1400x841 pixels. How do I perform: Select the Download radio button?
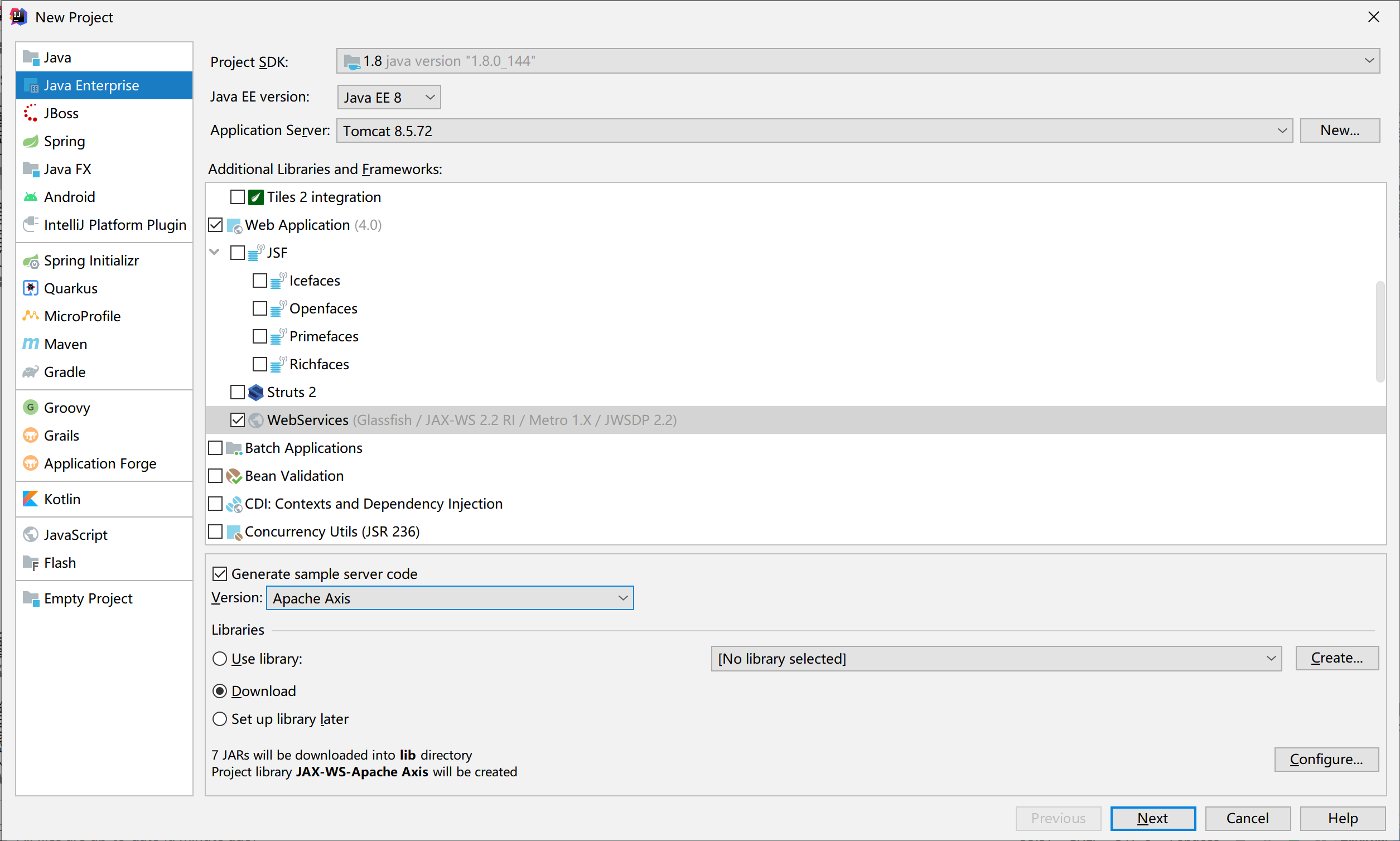click(x=219, y=691)
